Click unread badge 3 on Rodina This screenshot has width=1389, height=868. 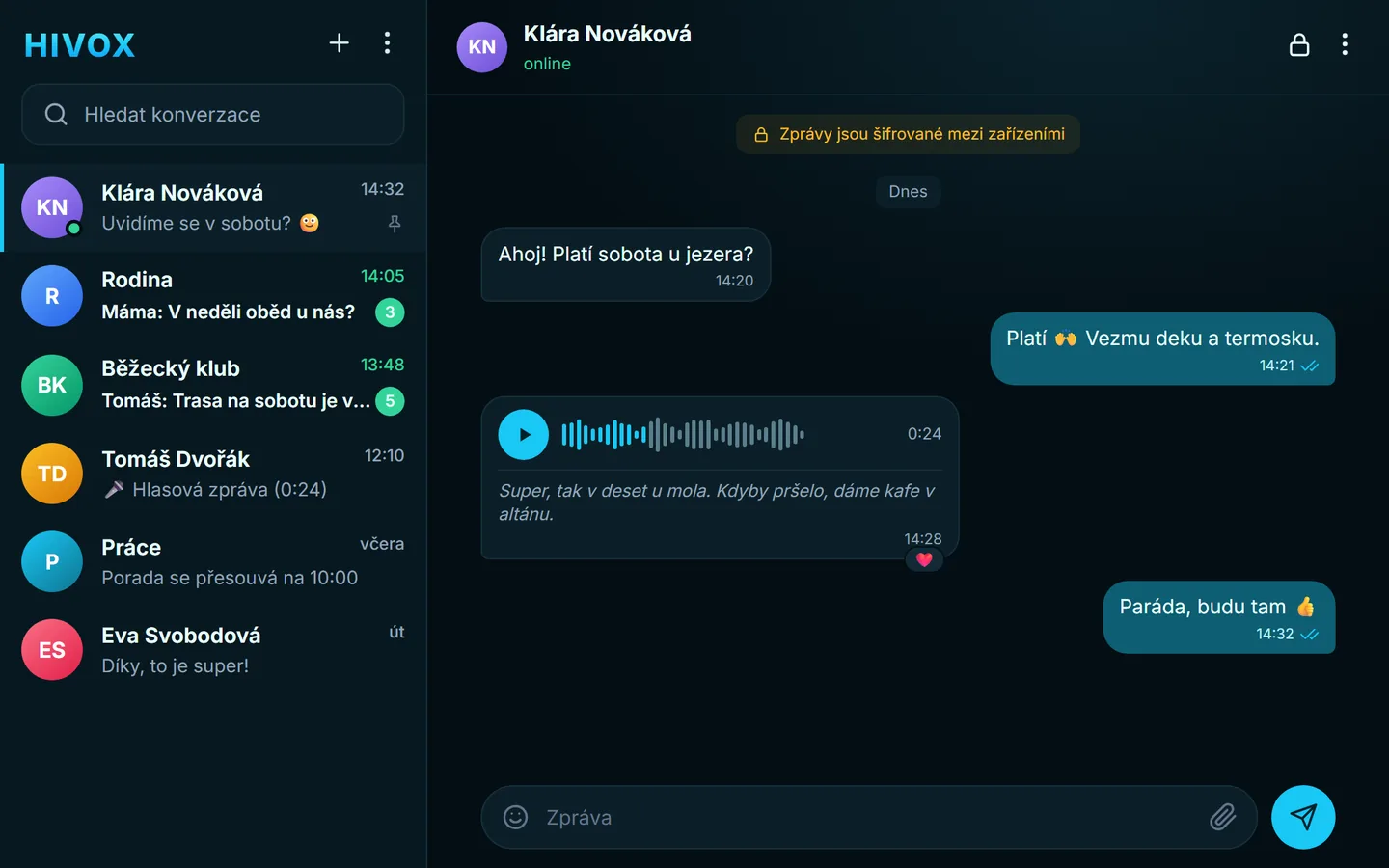390,312
